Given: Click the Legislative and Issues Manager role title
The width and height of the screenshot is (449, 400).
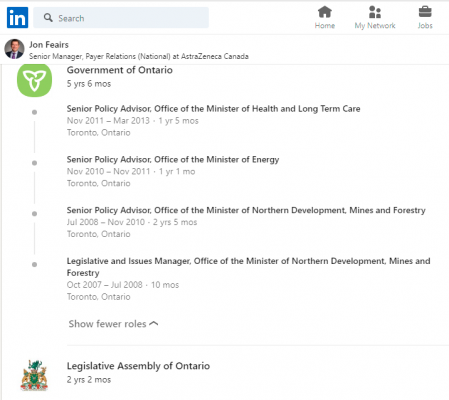Looking at the screenshot, I should click(248, 267).
